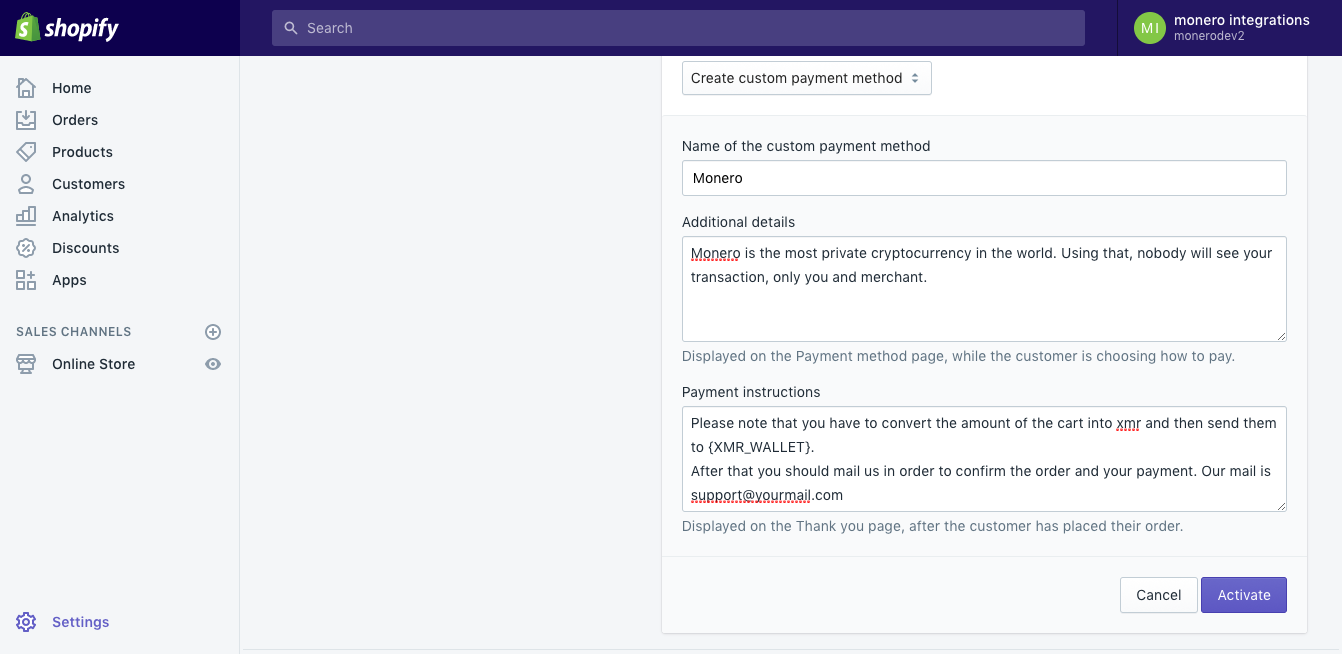This screenshot has width=1342, height=654.
Task: Go to Customers section
Action: point(88,184)
